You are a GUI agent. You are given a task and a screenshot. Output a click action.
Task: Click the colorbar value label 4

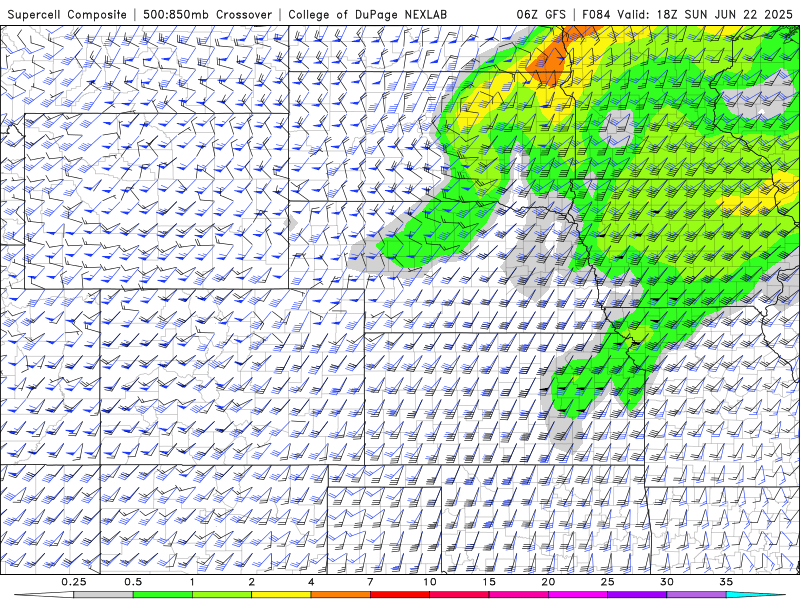pyautogui.click(x=311, y=582)
